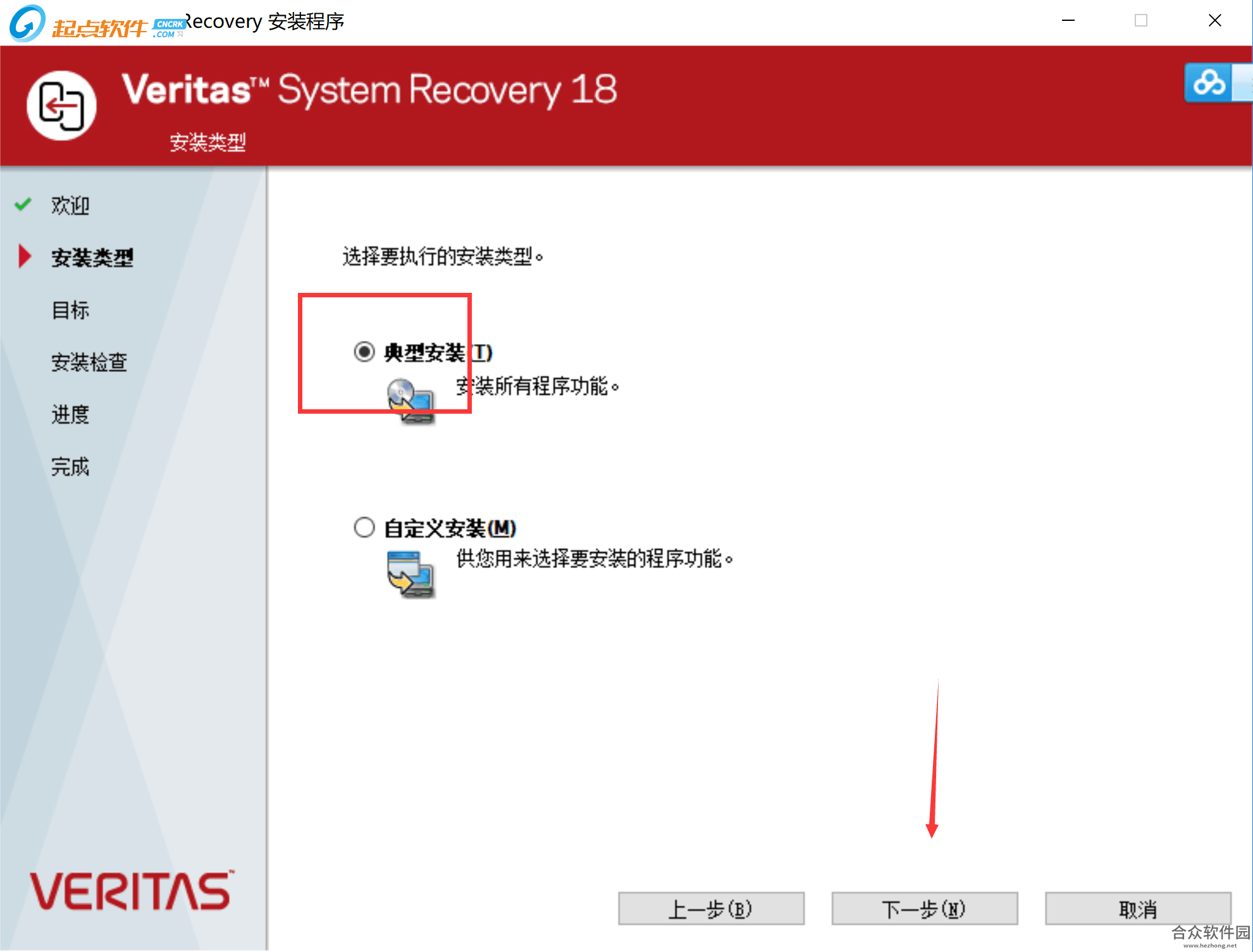The height and width of the screenshot is (952, 1253).
Task: Select the 欢迎 step in sidebar
Action: point(70,206)
